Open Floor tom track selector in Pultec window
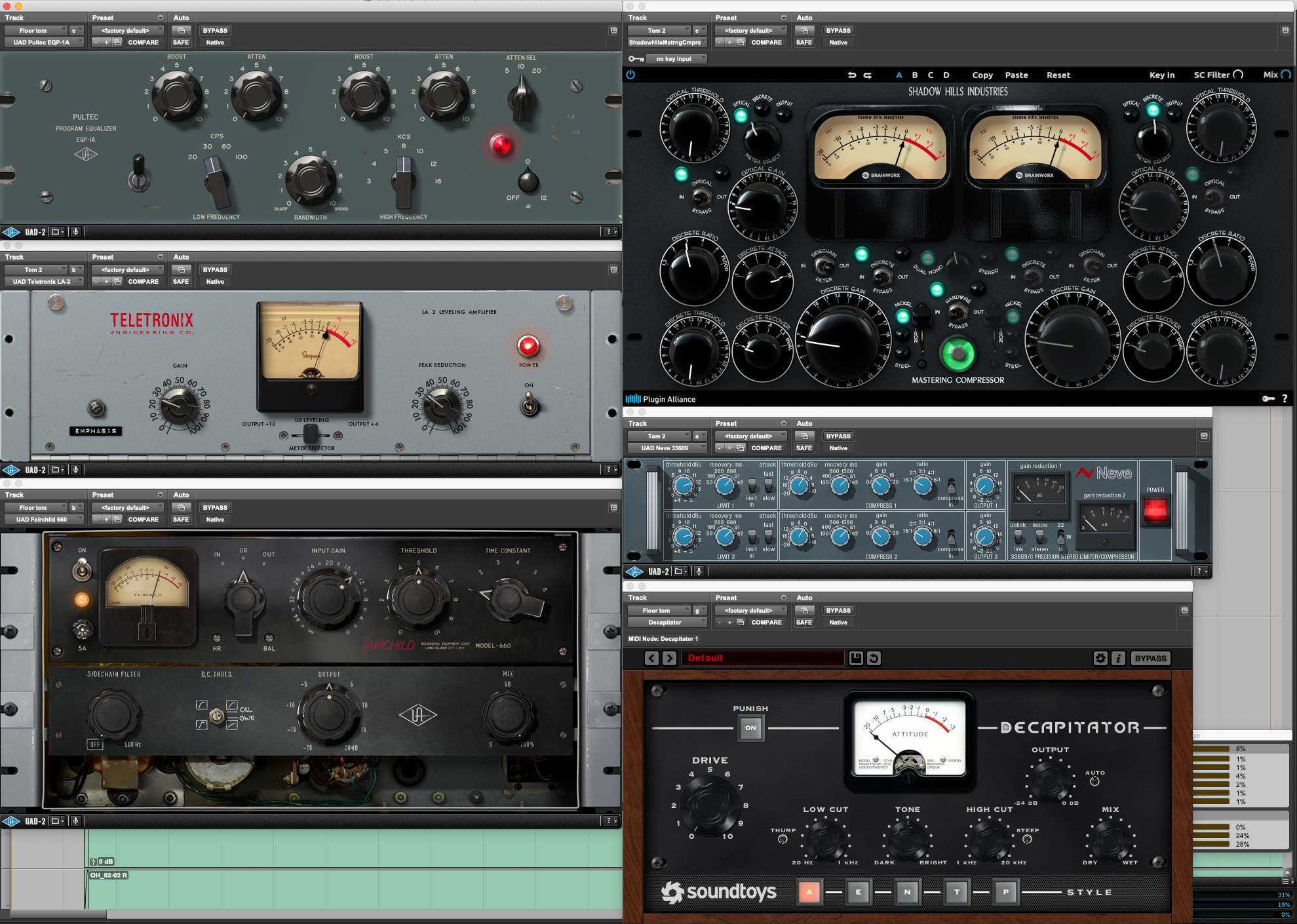Screen dimensions: 1297x924 tap(36, 30)
